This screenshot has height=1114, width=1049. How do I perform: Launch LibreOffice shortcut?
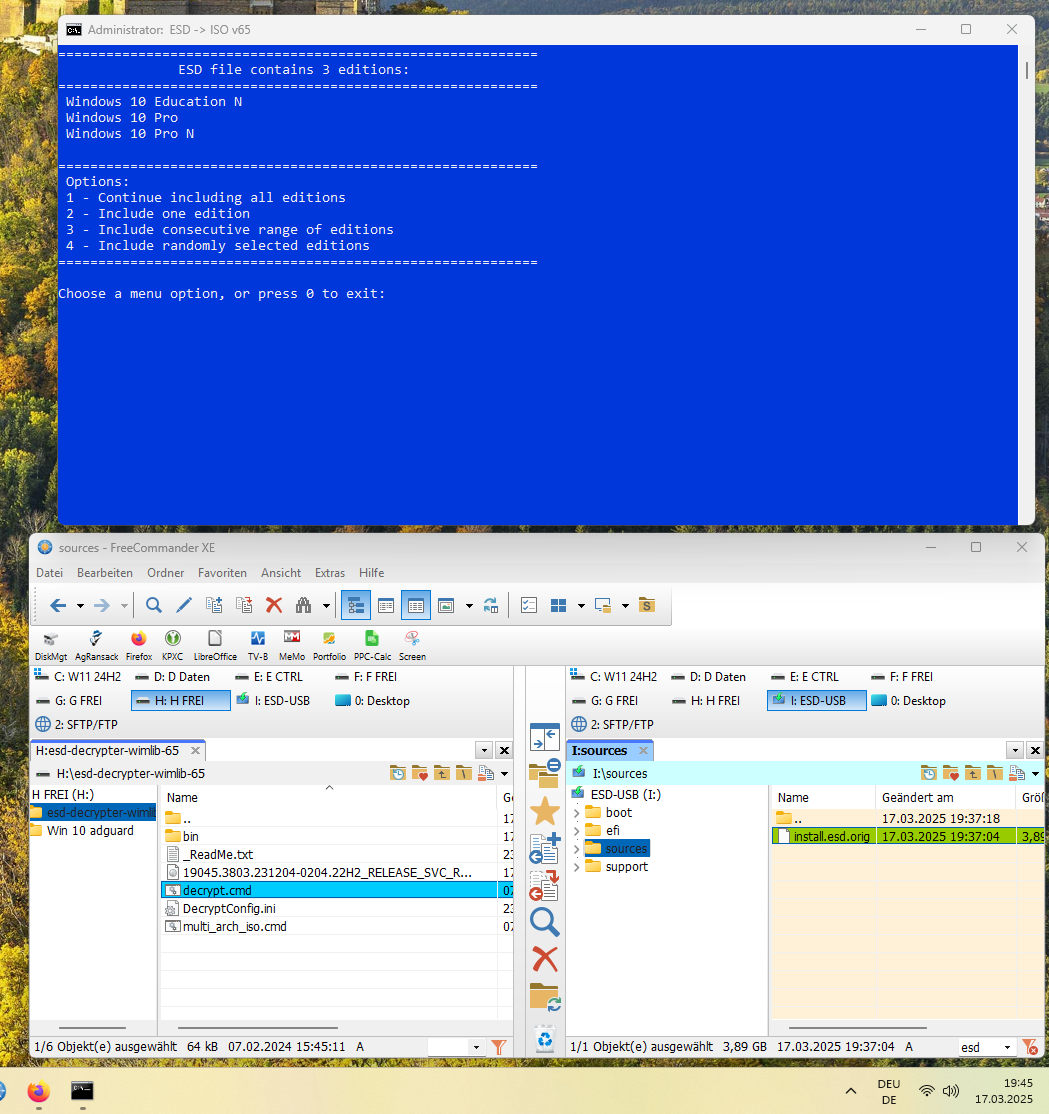tap(215, 645)
